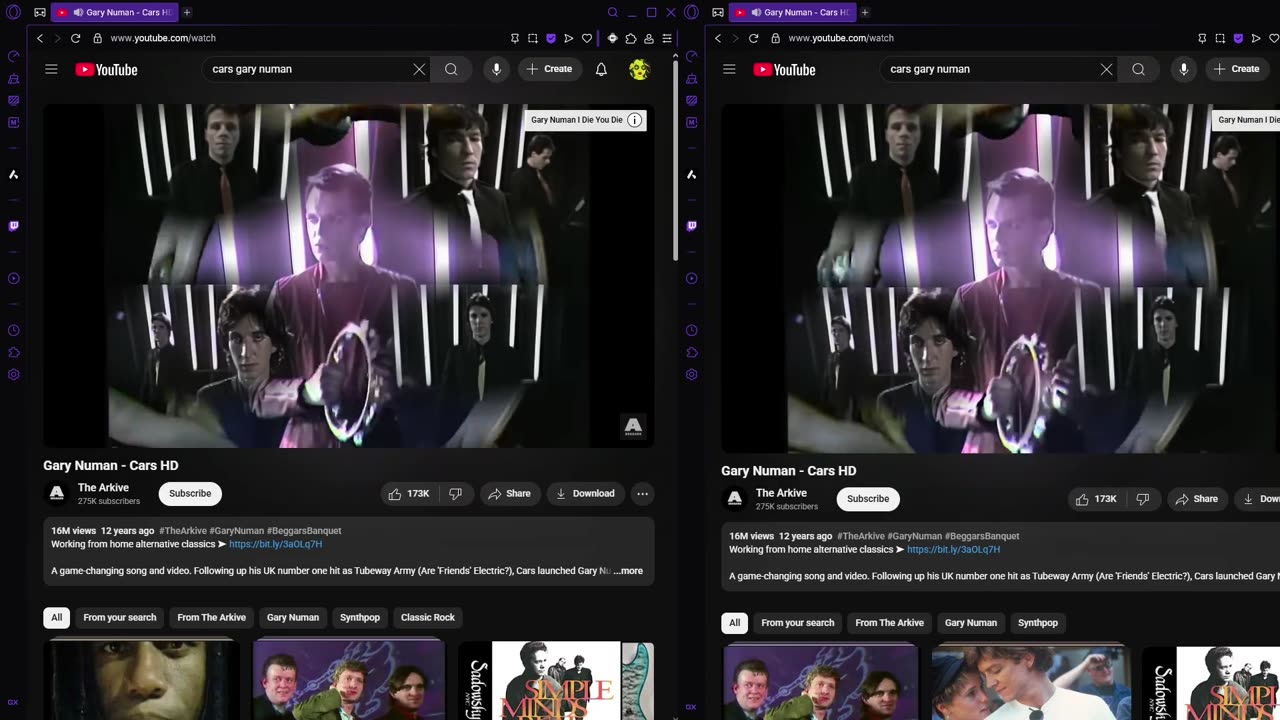Open History clock in left sidebar

(x=13, y=330)
